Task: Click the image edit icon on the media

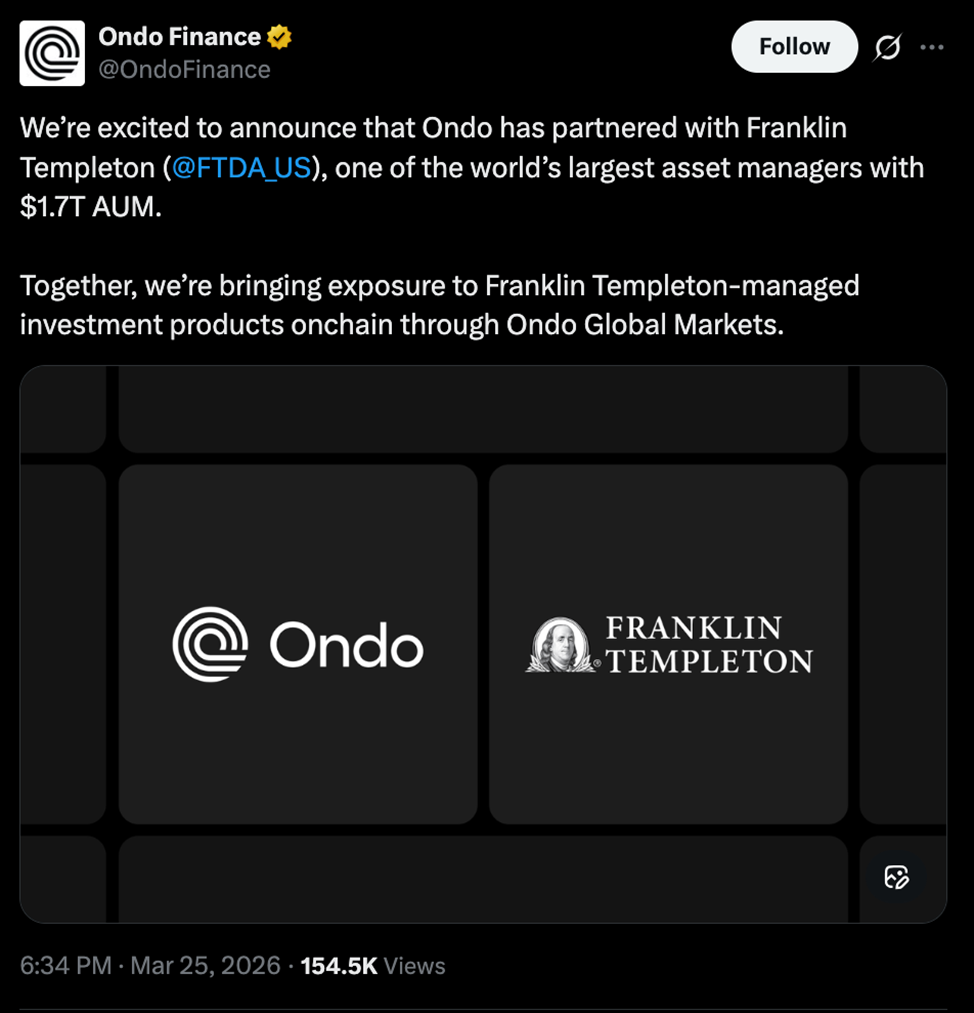Action: point(896,878)
